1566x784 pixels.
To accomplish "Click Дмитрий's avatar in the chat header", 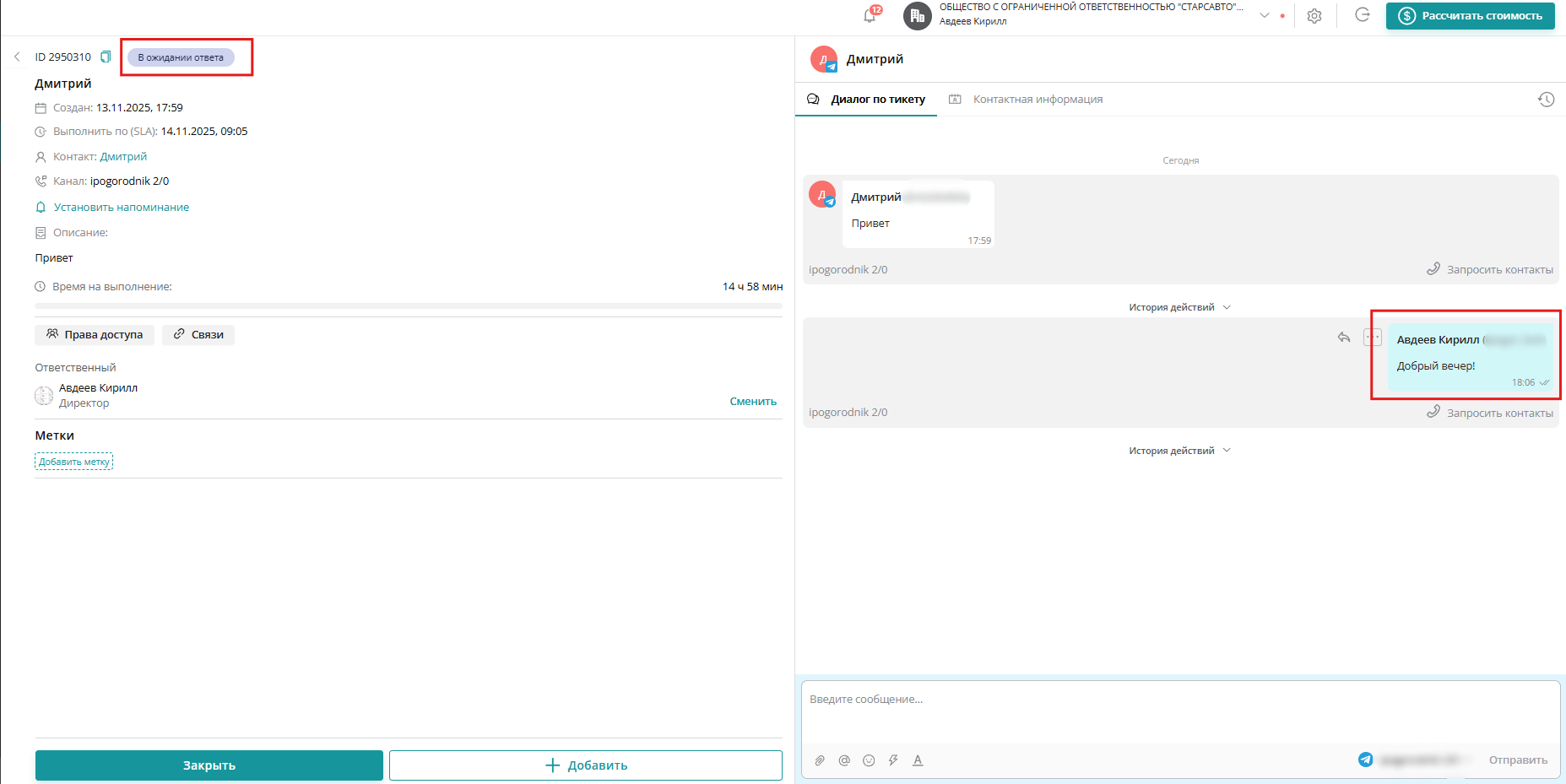I will tap(823, 59).
